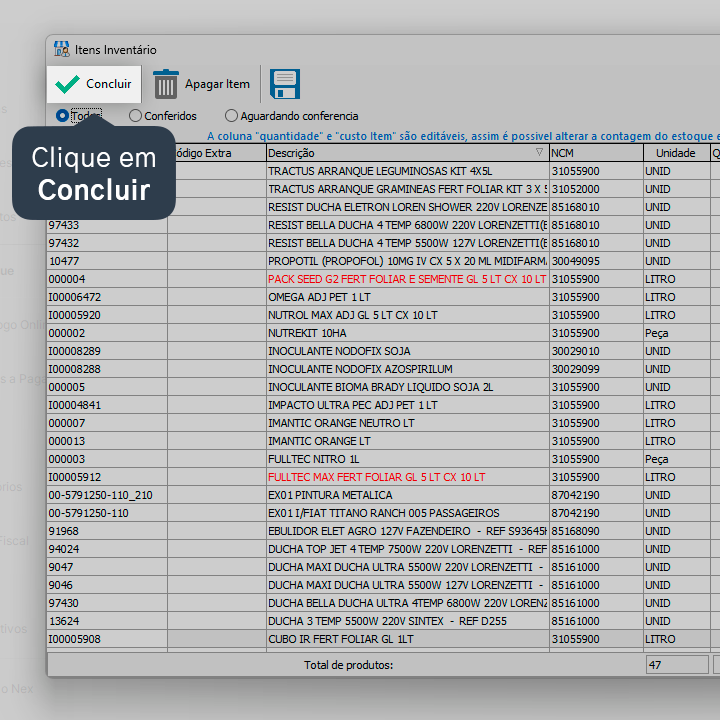The image size is (720, 720).
Task: Click code cell 91968
Action: pyautogui.click(x=107, y=531)
